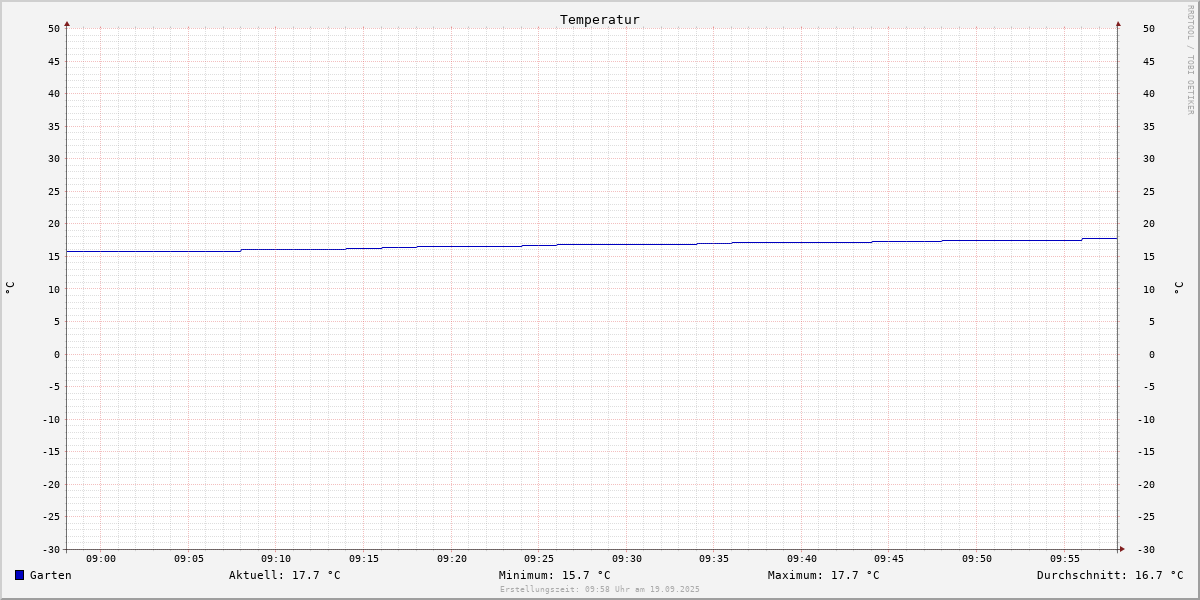Click the 09:00 time axis label

click(101, 559)
